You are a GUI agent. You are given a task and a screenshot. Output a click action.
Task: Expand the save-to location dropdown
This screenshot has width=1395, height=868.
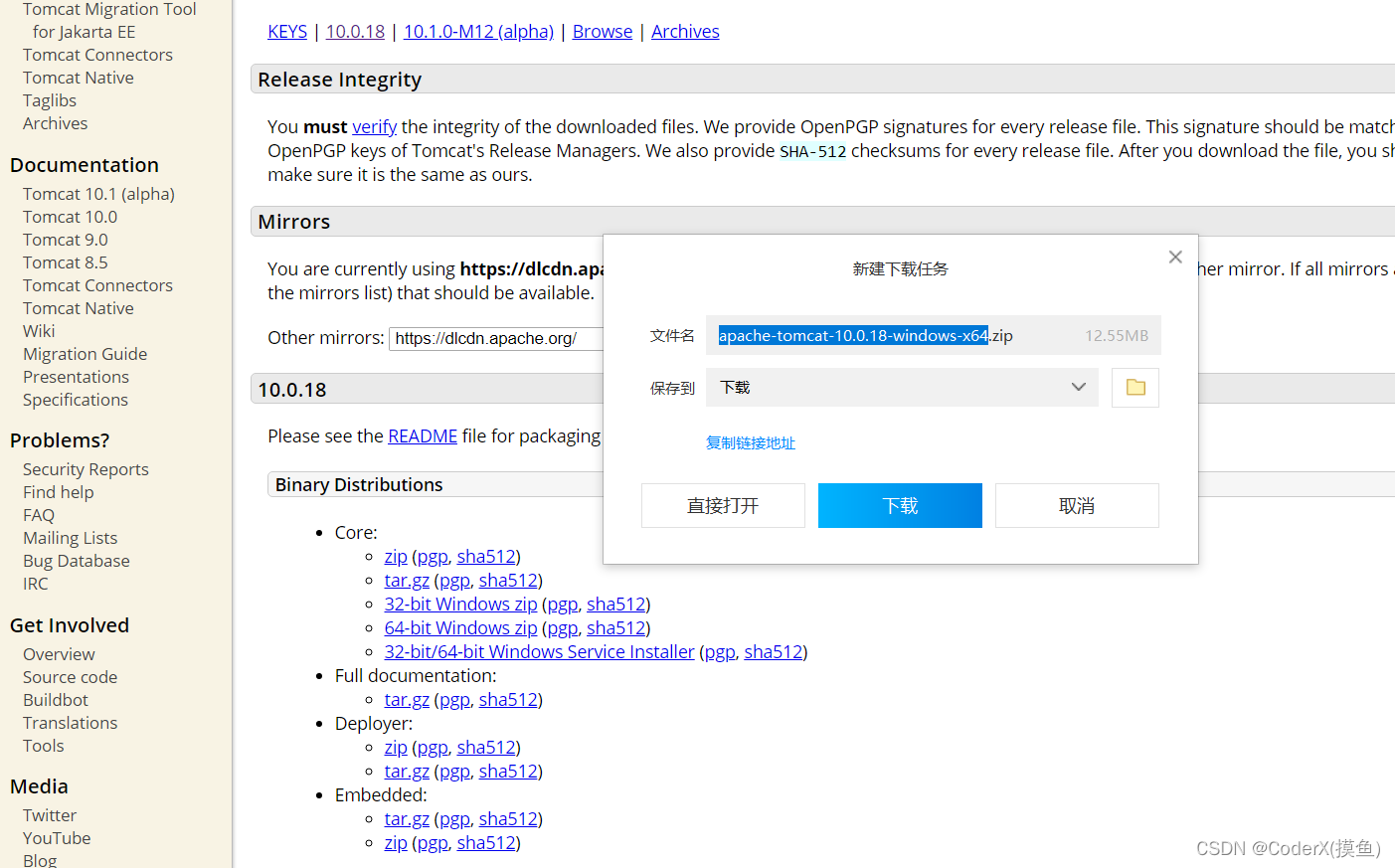coord(1078,387)
